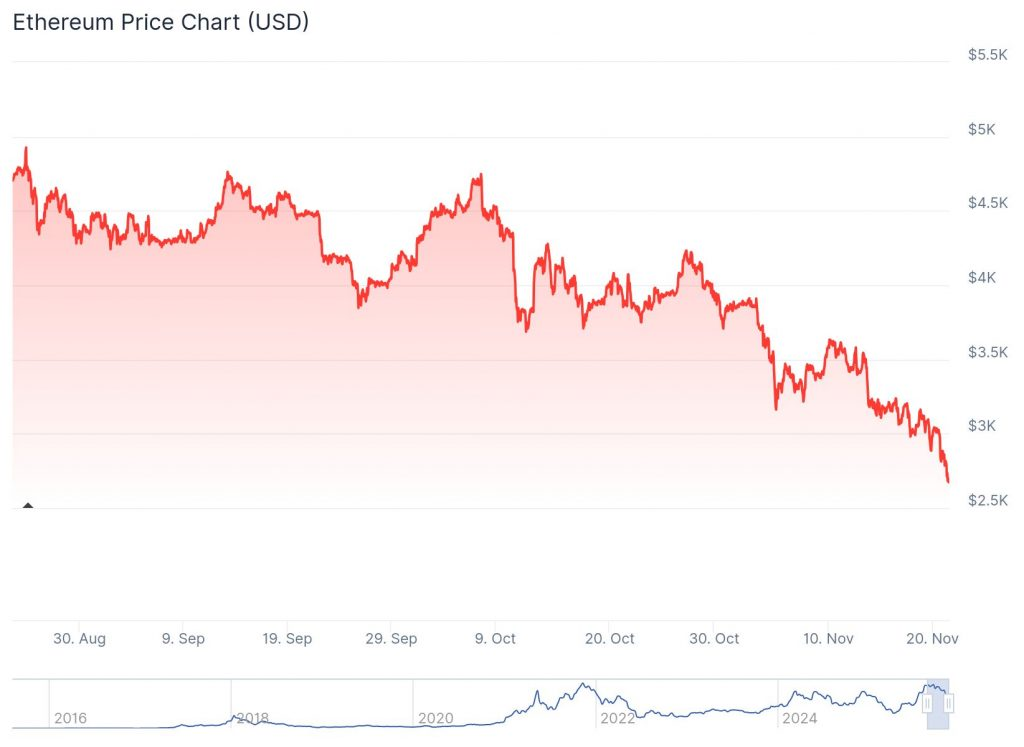
Task: Click the 2021 peak in navigator chart
Action: pos(582,686)
